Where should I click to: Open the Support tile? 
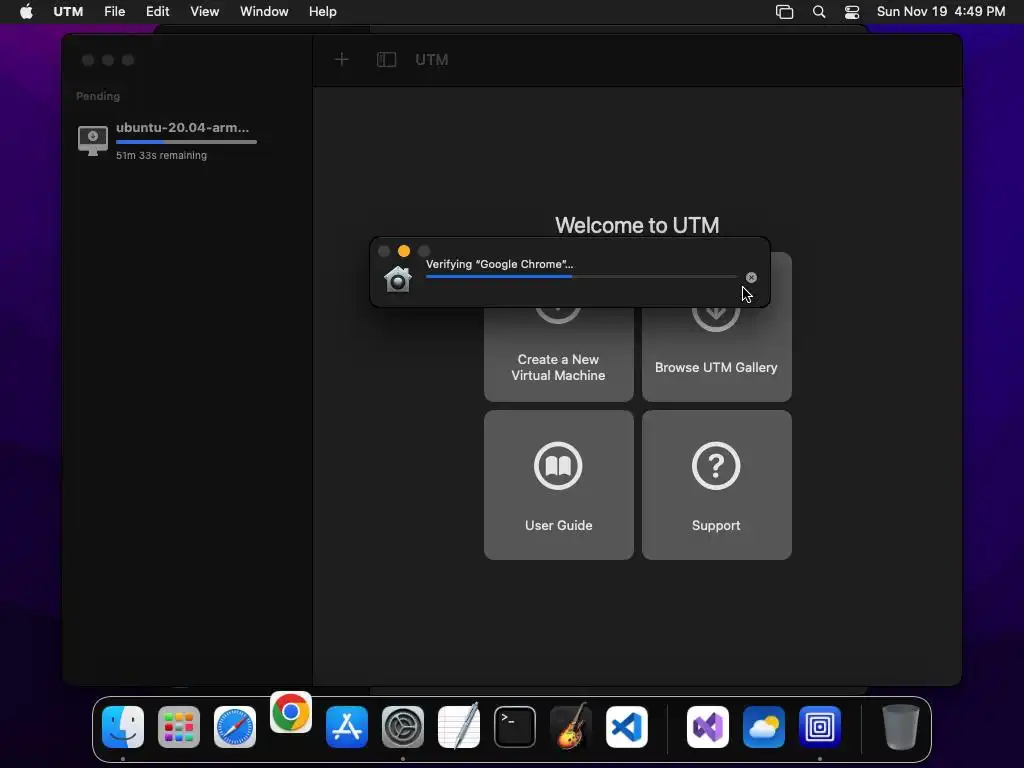pyautogui.click(x=716, y=485)
